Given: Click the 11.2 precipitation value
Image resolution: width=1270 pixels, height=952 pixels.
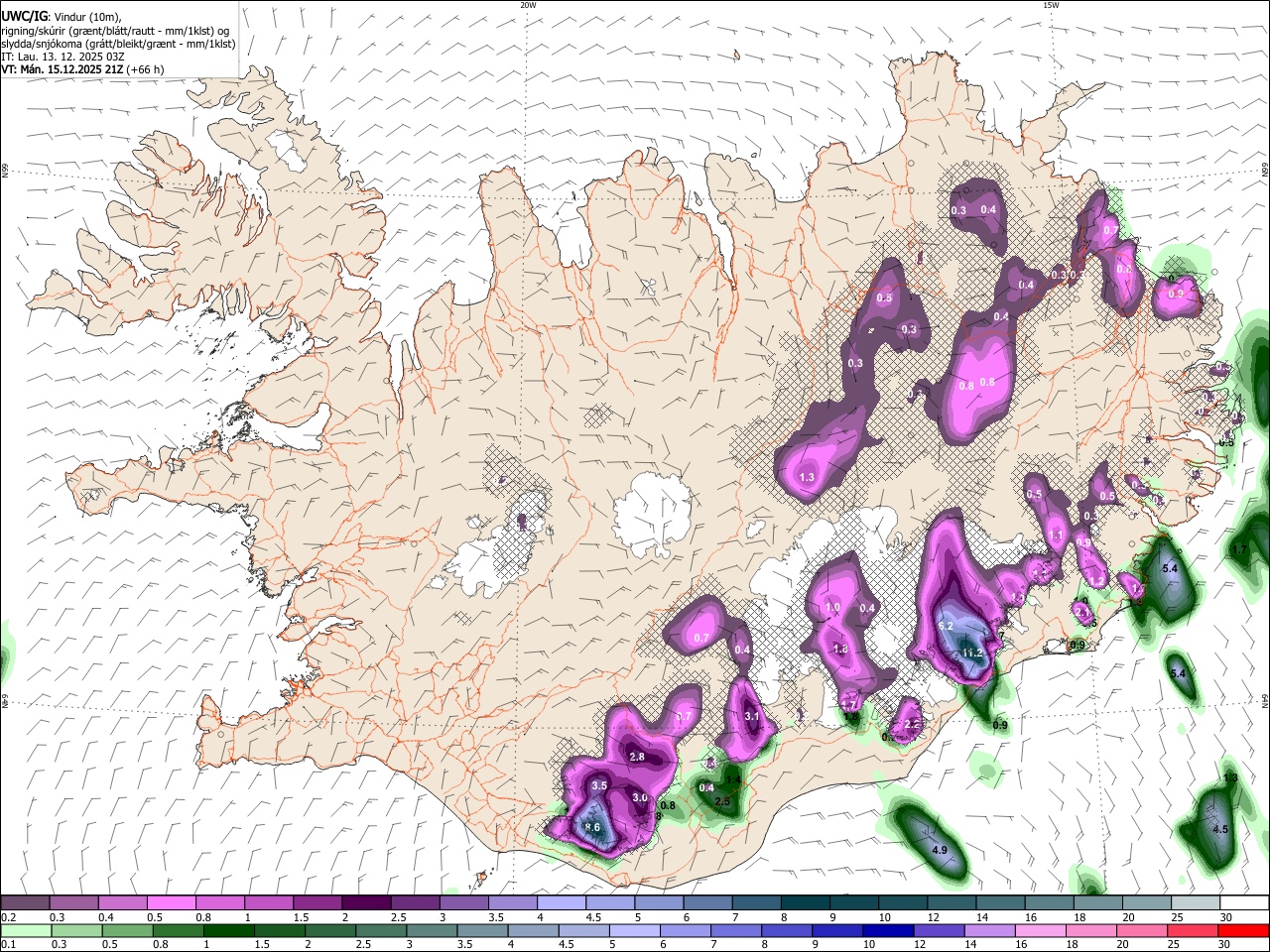Looking at the screenshot, I should pos(971,652).
